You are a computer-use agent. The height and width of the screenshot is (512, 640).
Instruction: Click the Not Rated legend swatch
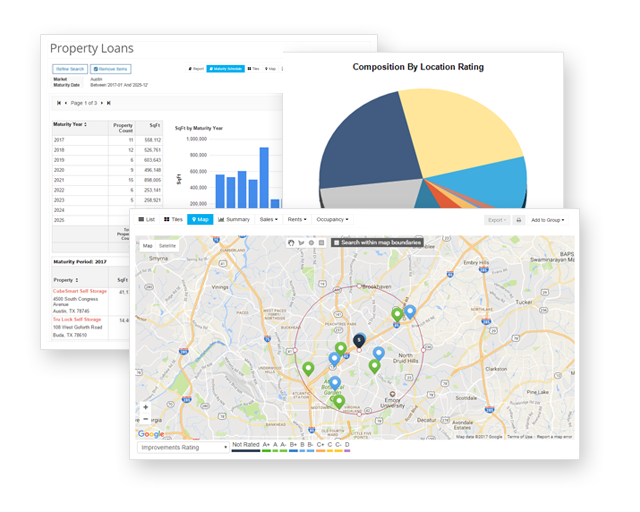click(x=245, y=450)
